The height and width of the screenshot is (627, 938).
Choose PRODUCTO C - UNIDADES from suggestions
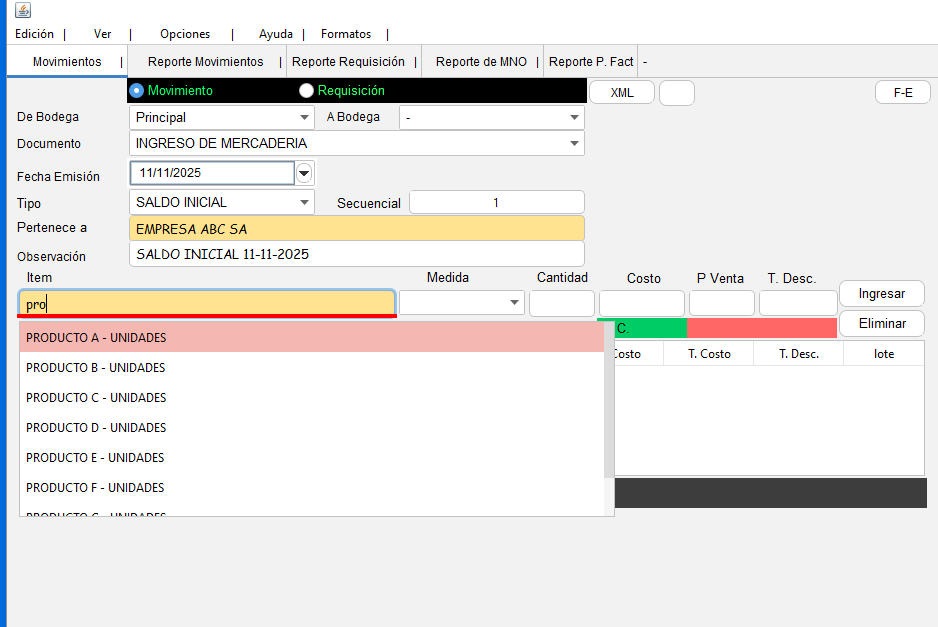pyautogui.click(x=96, y=398)
